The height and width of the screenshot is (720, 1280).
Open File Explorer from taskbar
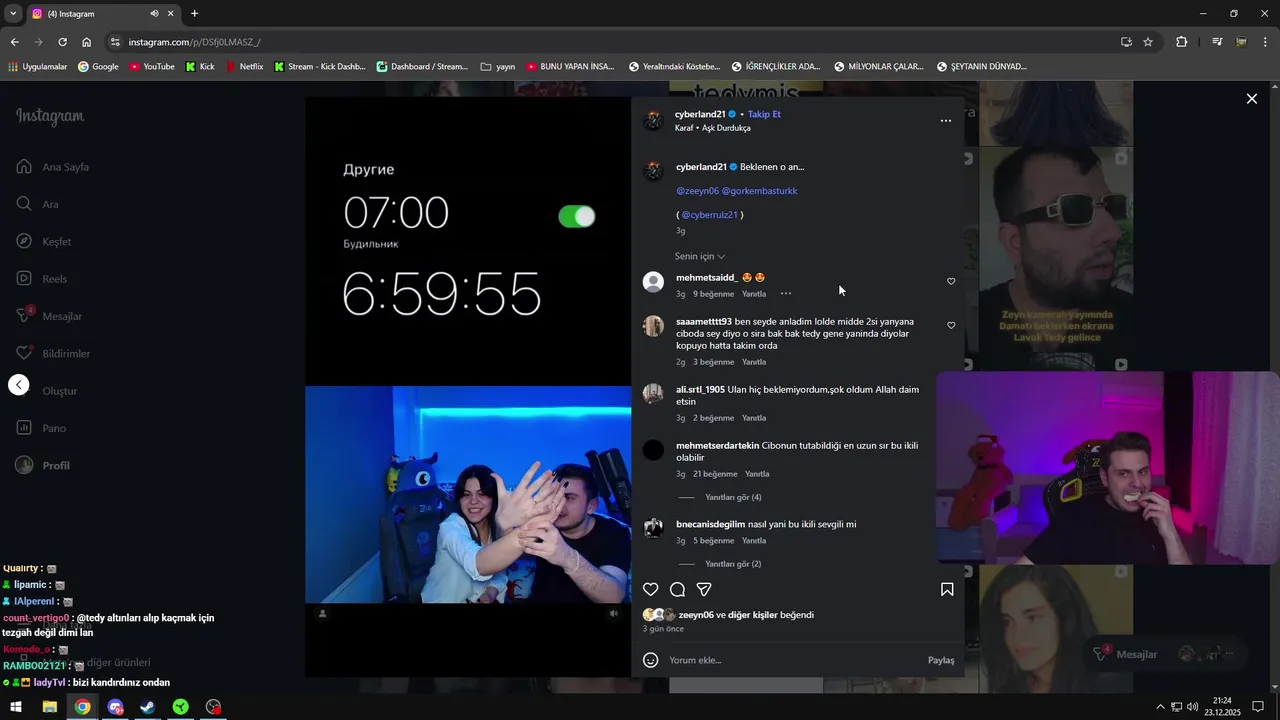(x=49, y=707)
